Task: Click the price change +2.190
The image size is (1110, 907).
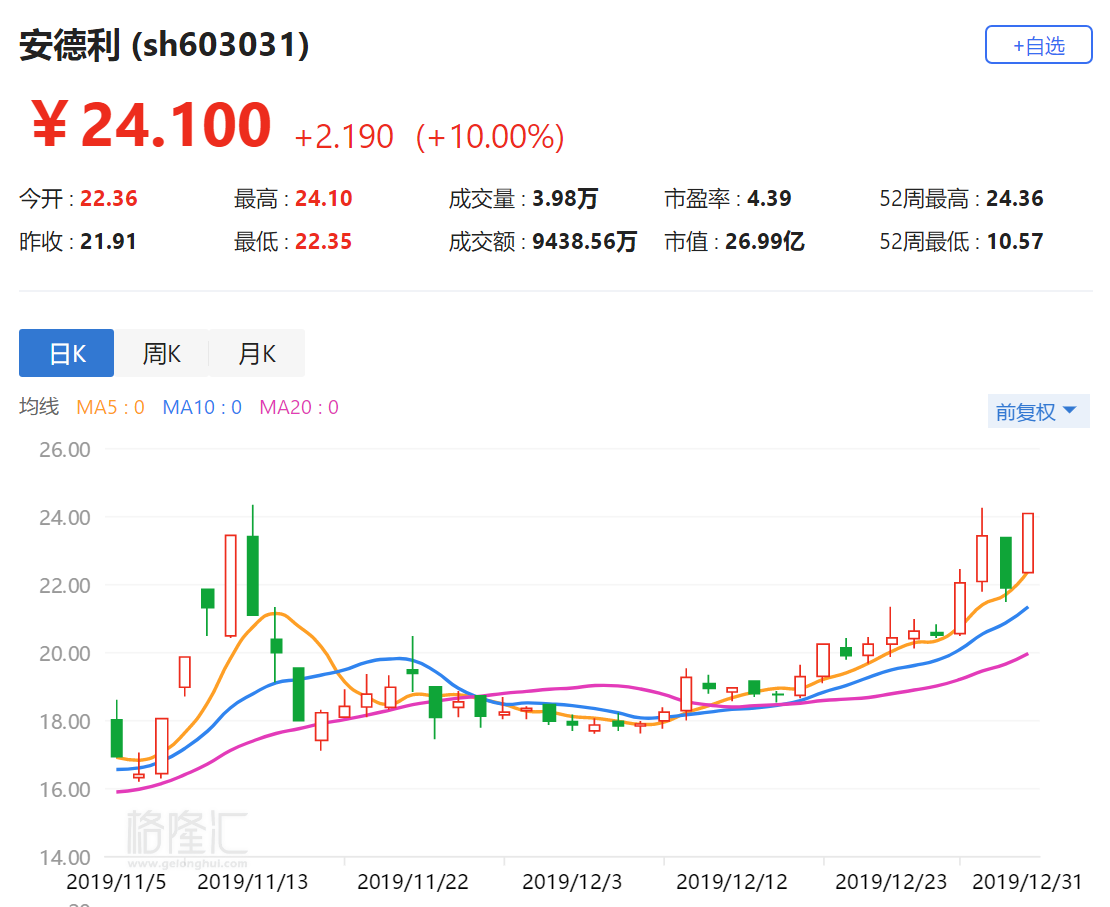Action: (344, 136)
